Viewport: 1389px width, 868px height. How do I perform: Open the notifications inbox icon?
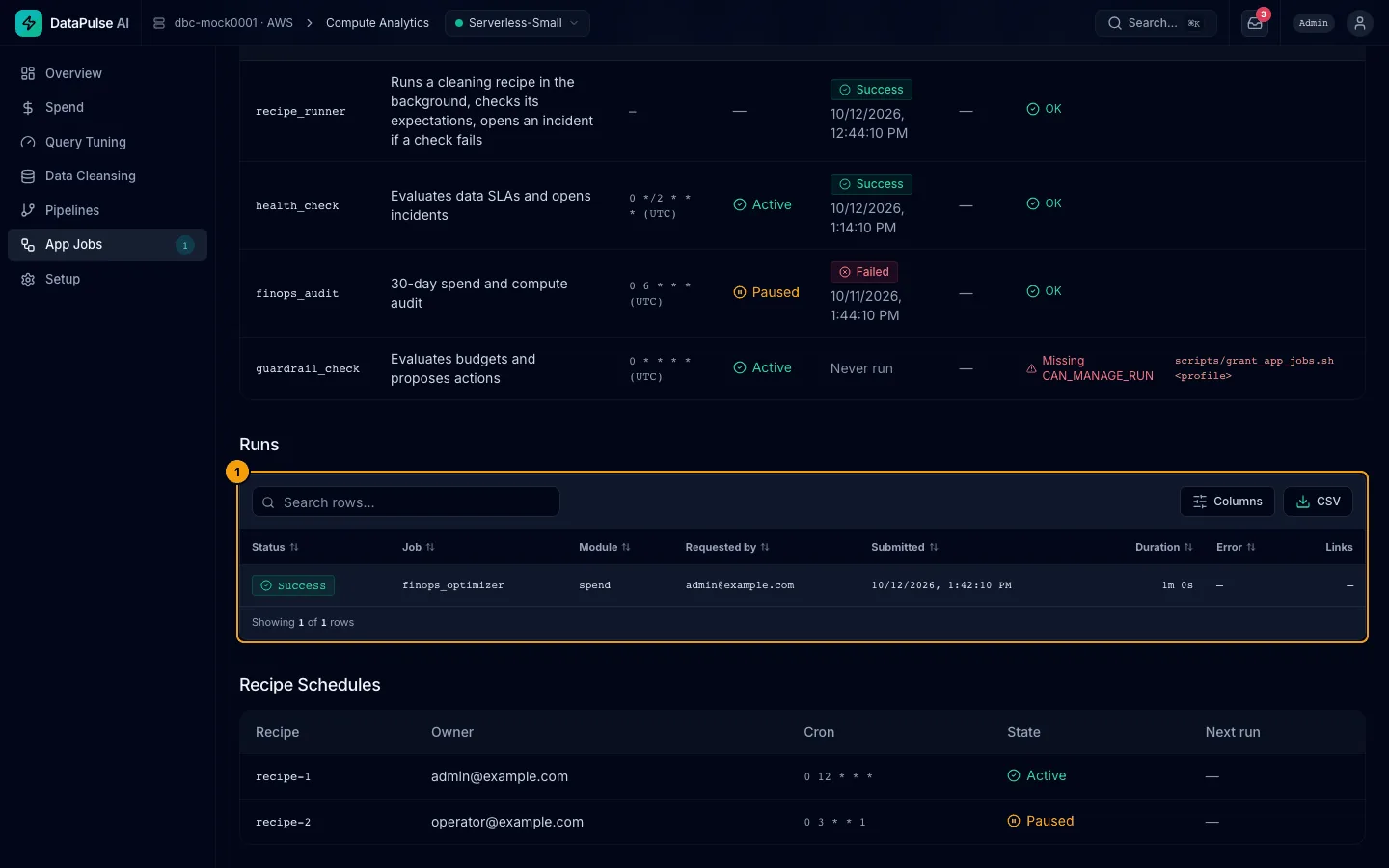pyautogui.click(x=1254, y=23)
